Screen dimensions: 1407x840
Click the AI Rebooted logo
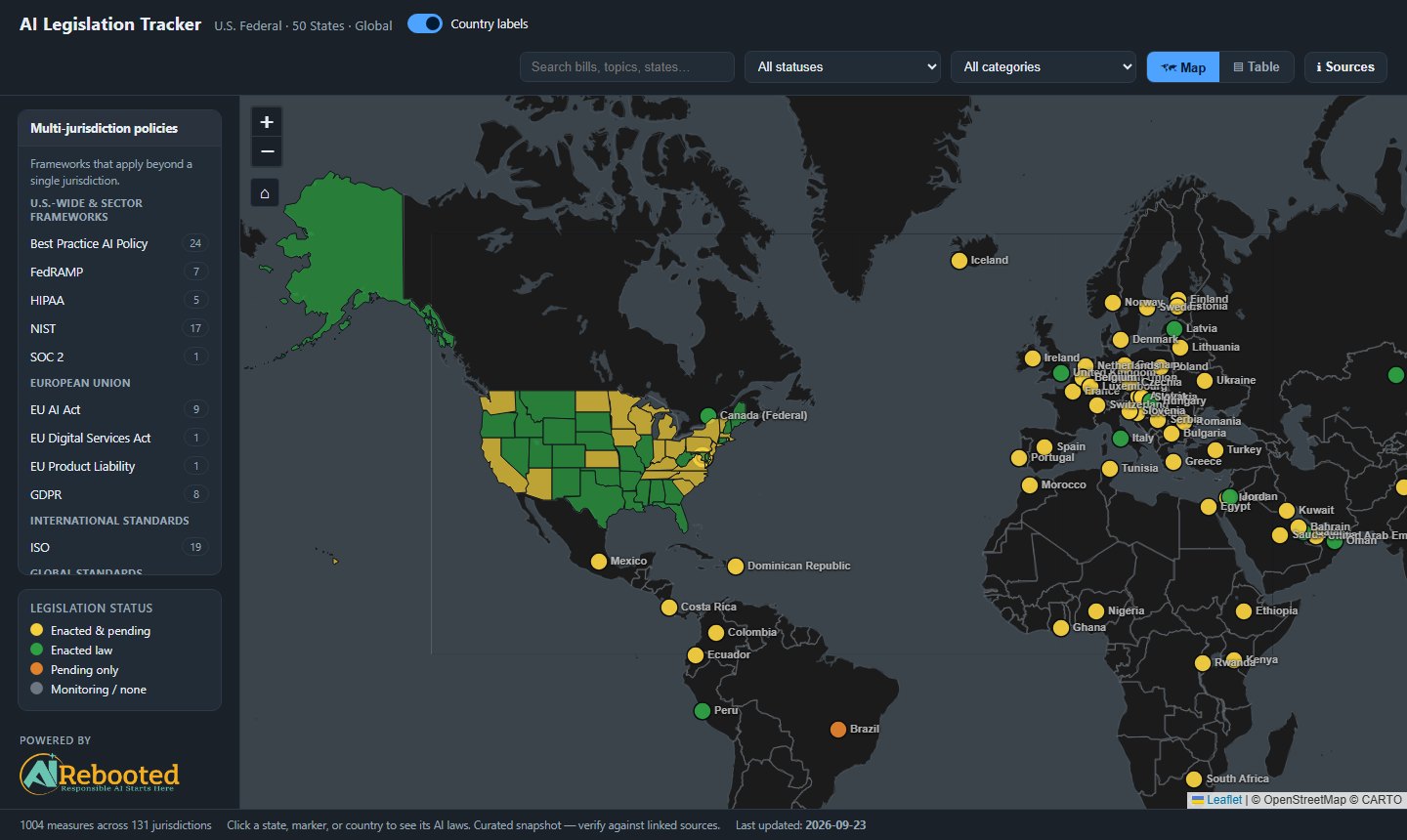[x=100, y=774]
